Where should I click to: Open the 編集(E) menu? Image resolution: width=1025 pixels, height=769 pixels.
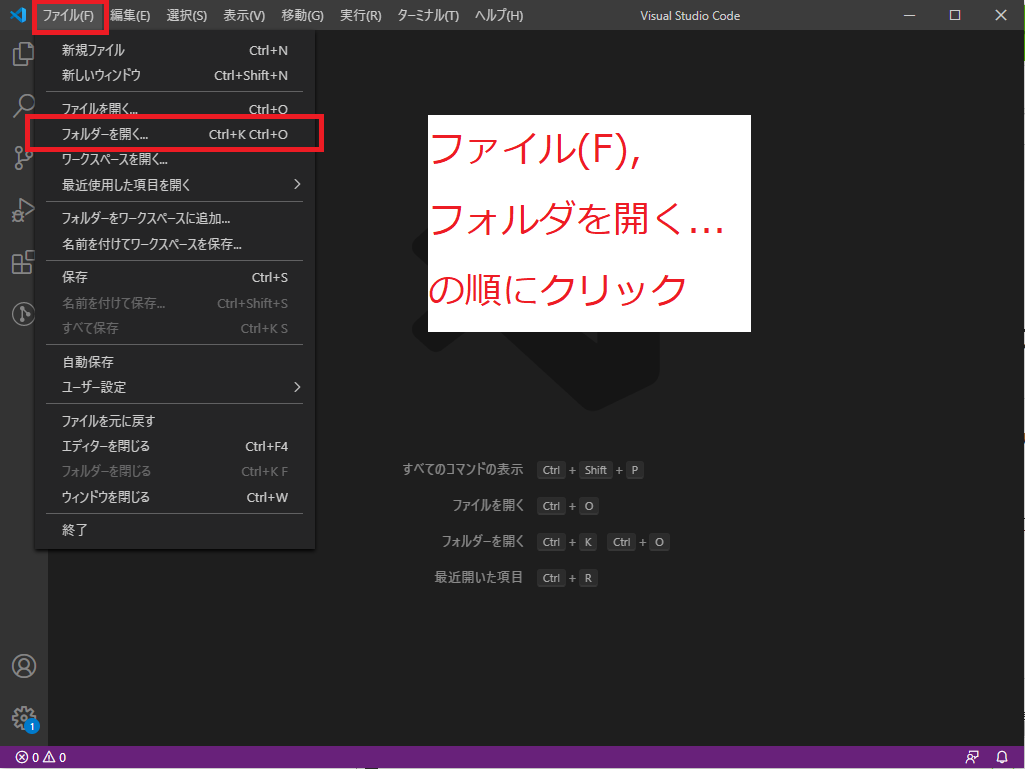click(x=130, y=15)
